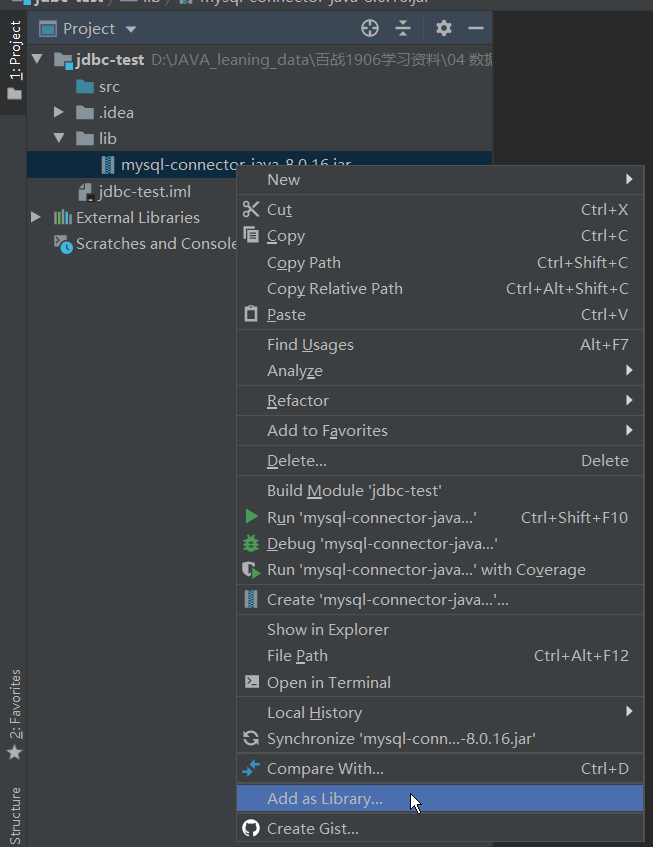The width and height of the screenshot is (653, 847).
Task: Click the scissors Cut icon
Action: pyautogui.click(x=251, y=209)
